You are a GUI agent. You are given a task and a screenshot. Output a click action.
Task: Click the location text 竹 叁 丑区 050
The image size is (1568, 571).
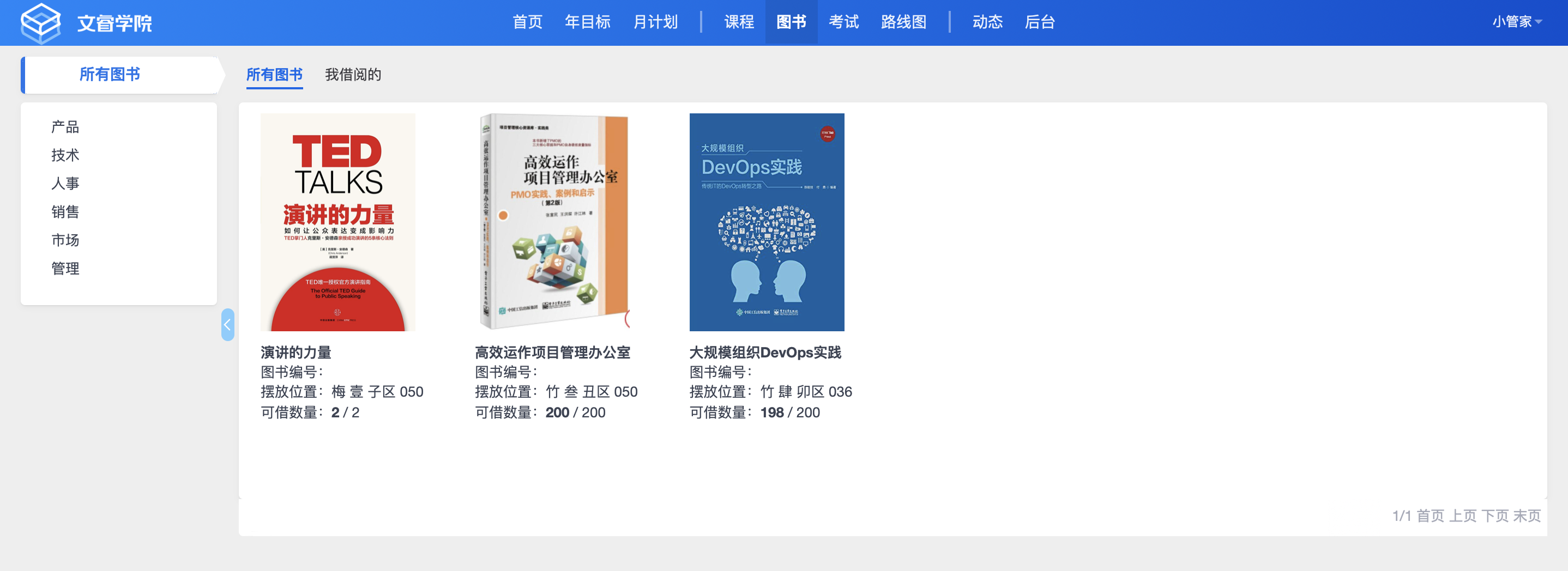[592, 392]
